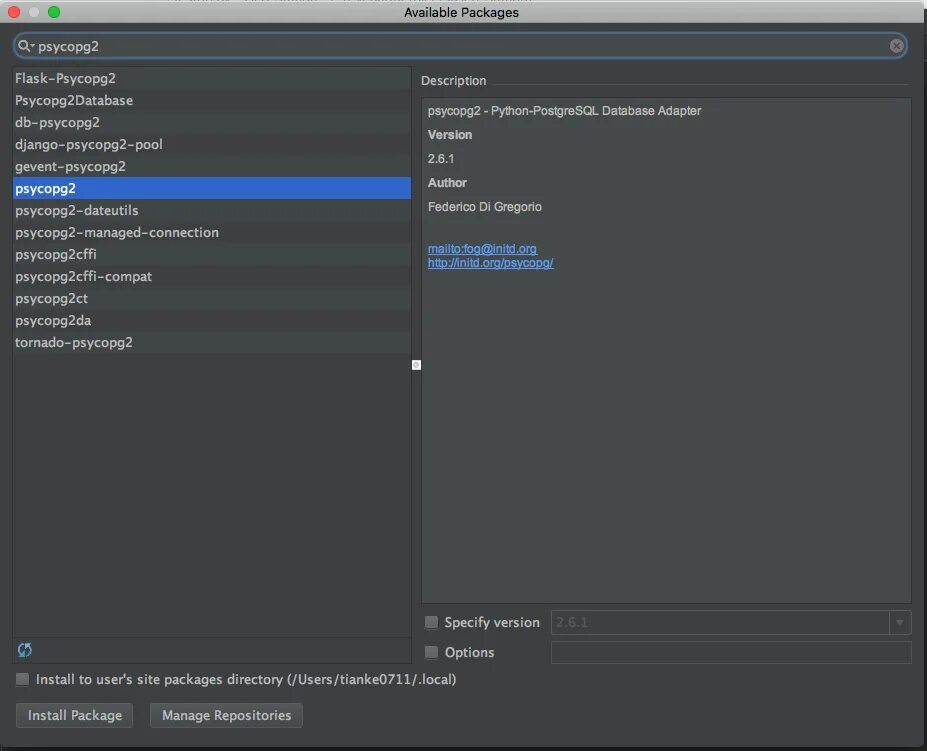
Task: Select Flask-Psycopg2 in the package list
Action: [212, 78]
